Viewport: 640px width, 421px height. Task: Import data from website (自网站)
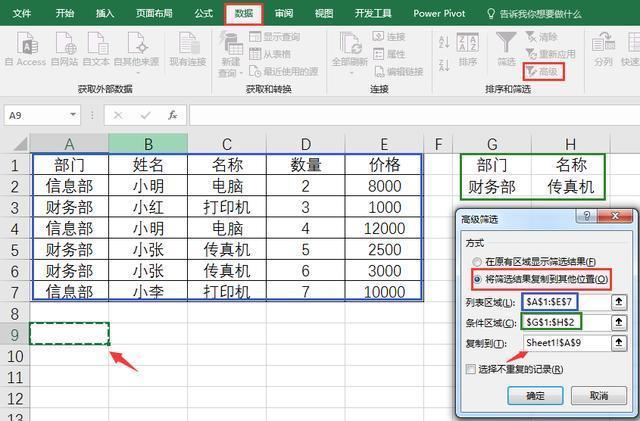(64, 49)
